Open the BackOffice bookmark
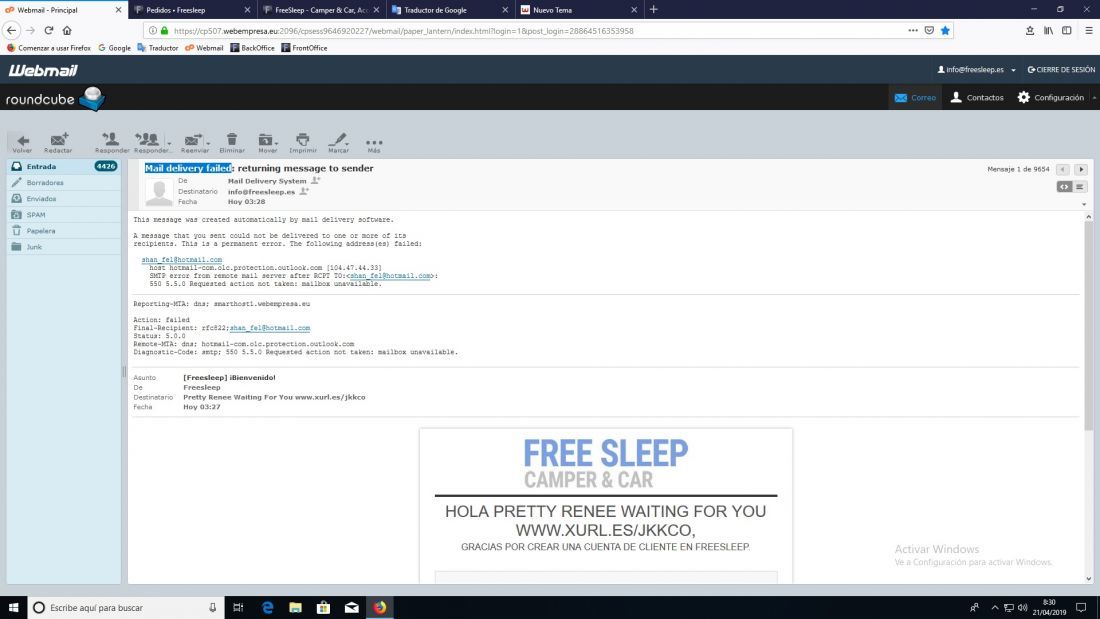The image size is (1100, 619). click(x=253, y=48)
